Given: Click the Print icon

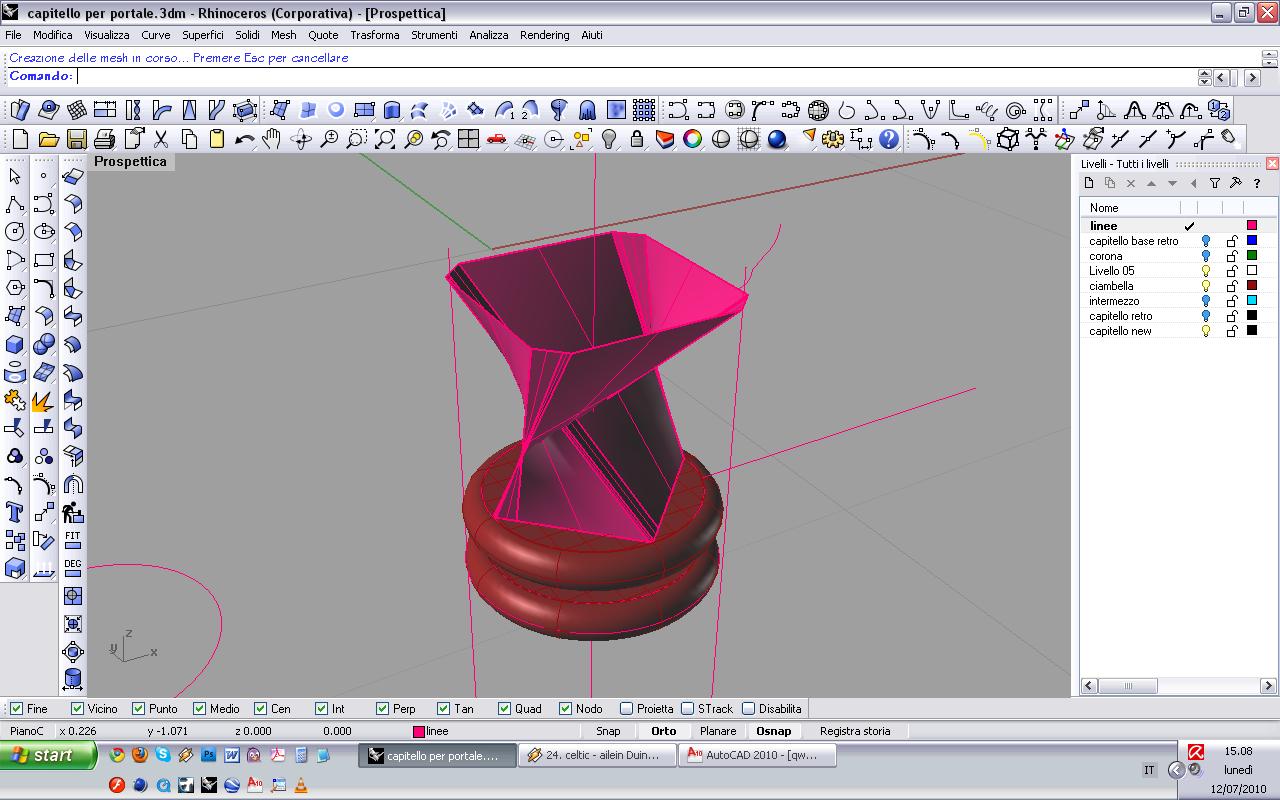Looking at the screenshot, I should [104, 139].
